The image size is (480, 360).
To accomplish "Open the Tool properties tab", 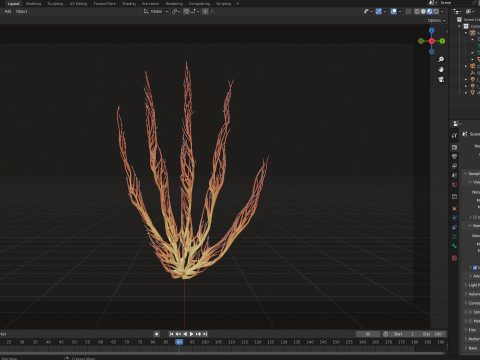I will point(454,135).
